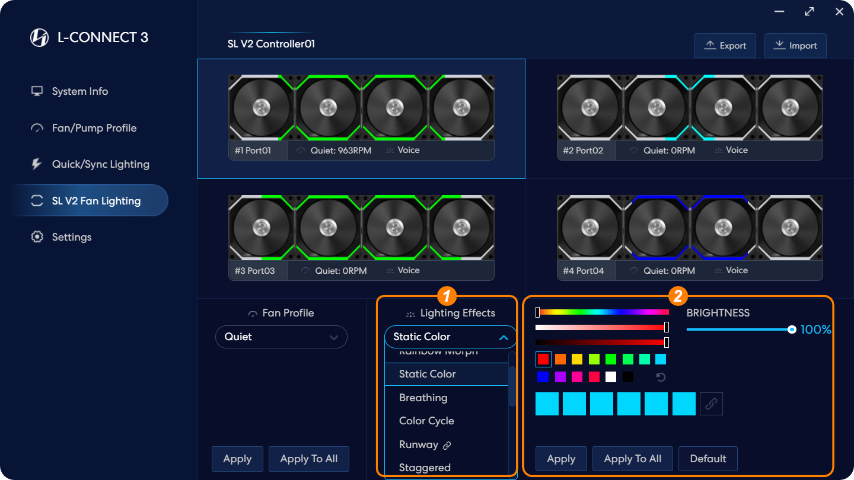Toggle the color link chain button
Image resolution: width=854 pixels, height=480 pixels.
pyautogui.click(x=711, y=403)
